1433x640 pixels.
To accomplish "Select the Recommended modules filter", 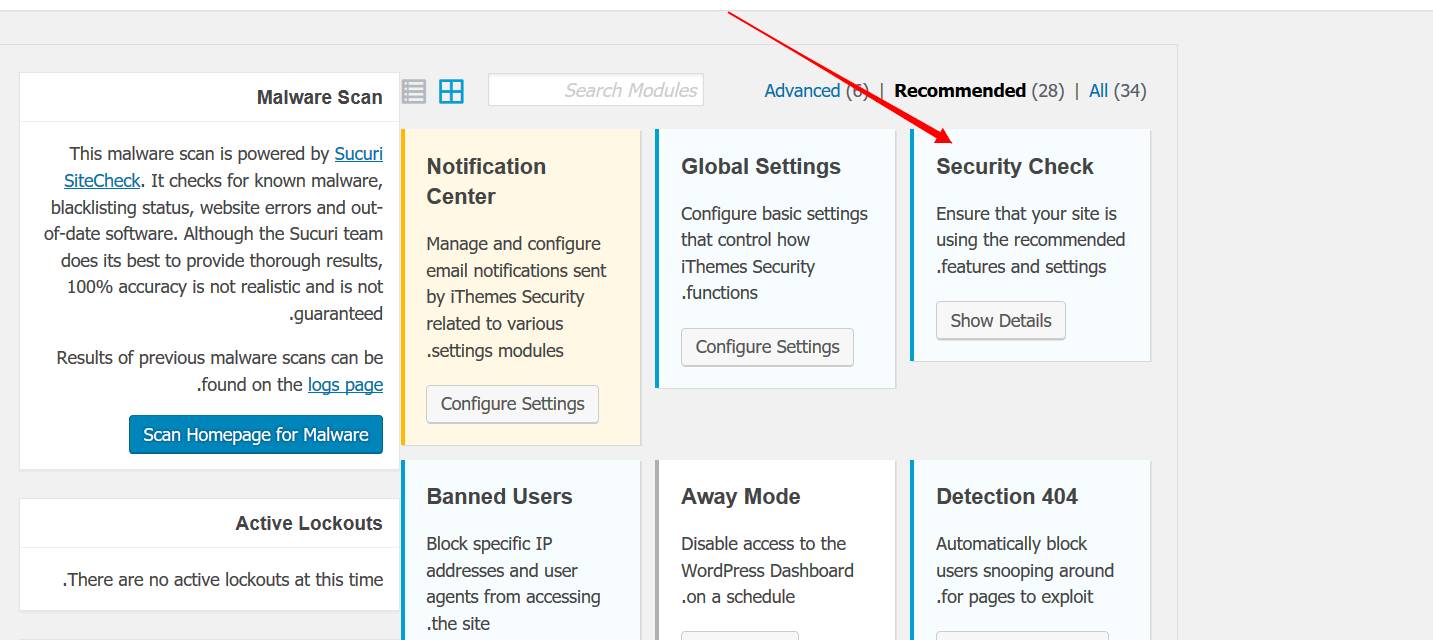I will tap(960, 90).
